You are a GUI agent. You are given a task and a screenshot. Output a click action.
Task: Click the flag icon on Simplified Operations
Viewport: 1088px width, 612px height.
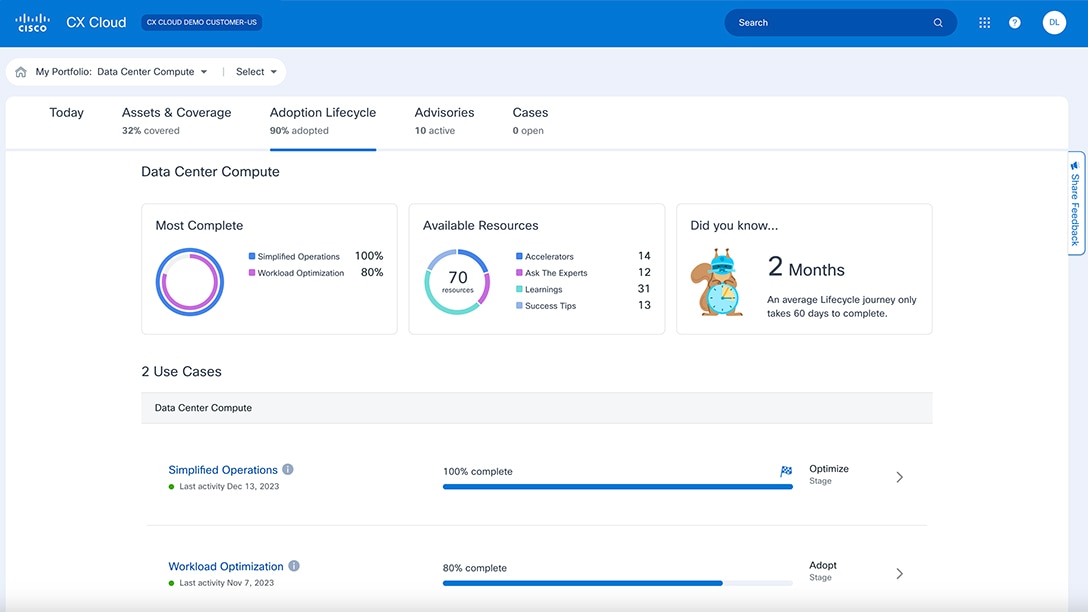(785, 471)
